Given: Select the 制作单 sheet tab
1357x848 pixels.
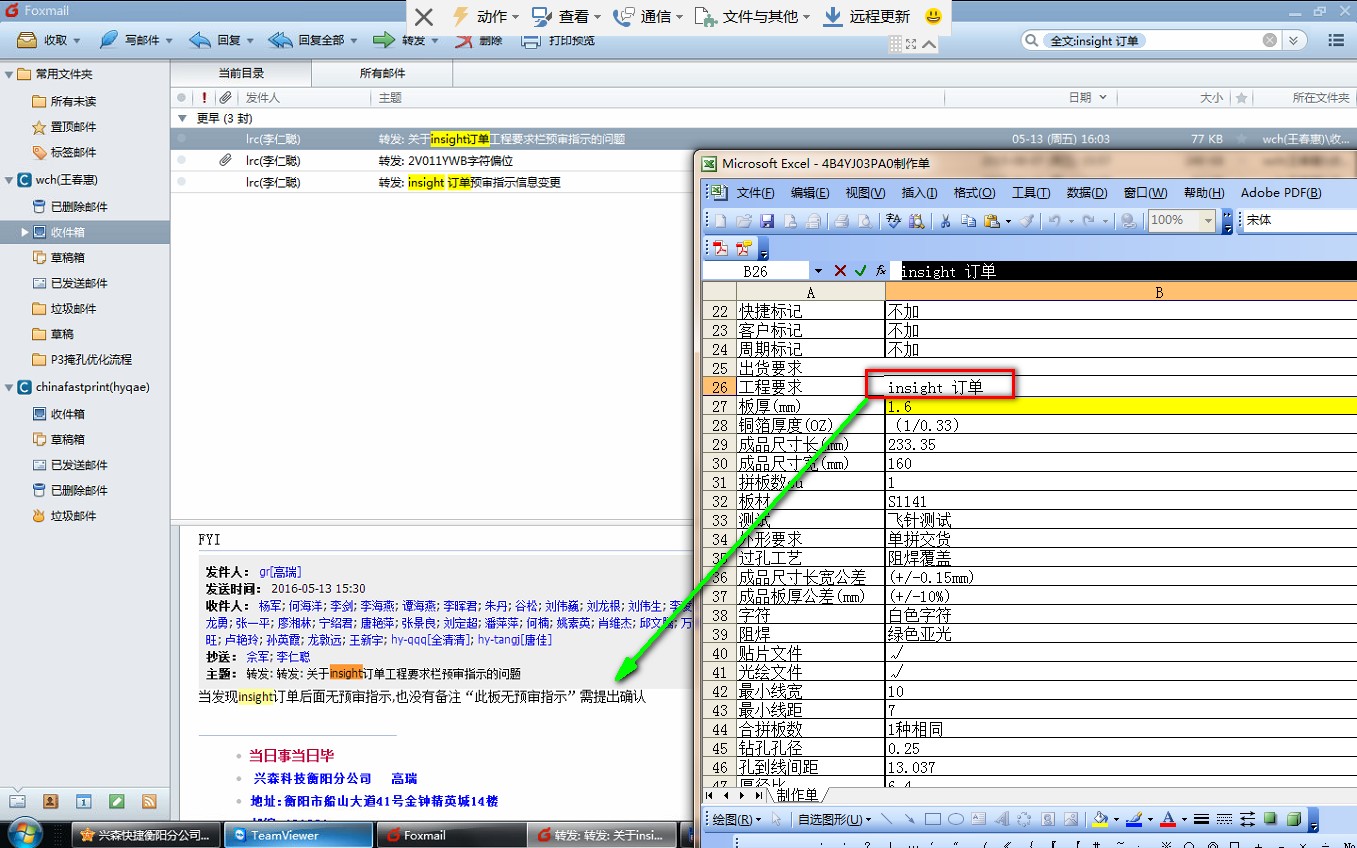Looking at the screenshot, I should click(x=797, y=796).
